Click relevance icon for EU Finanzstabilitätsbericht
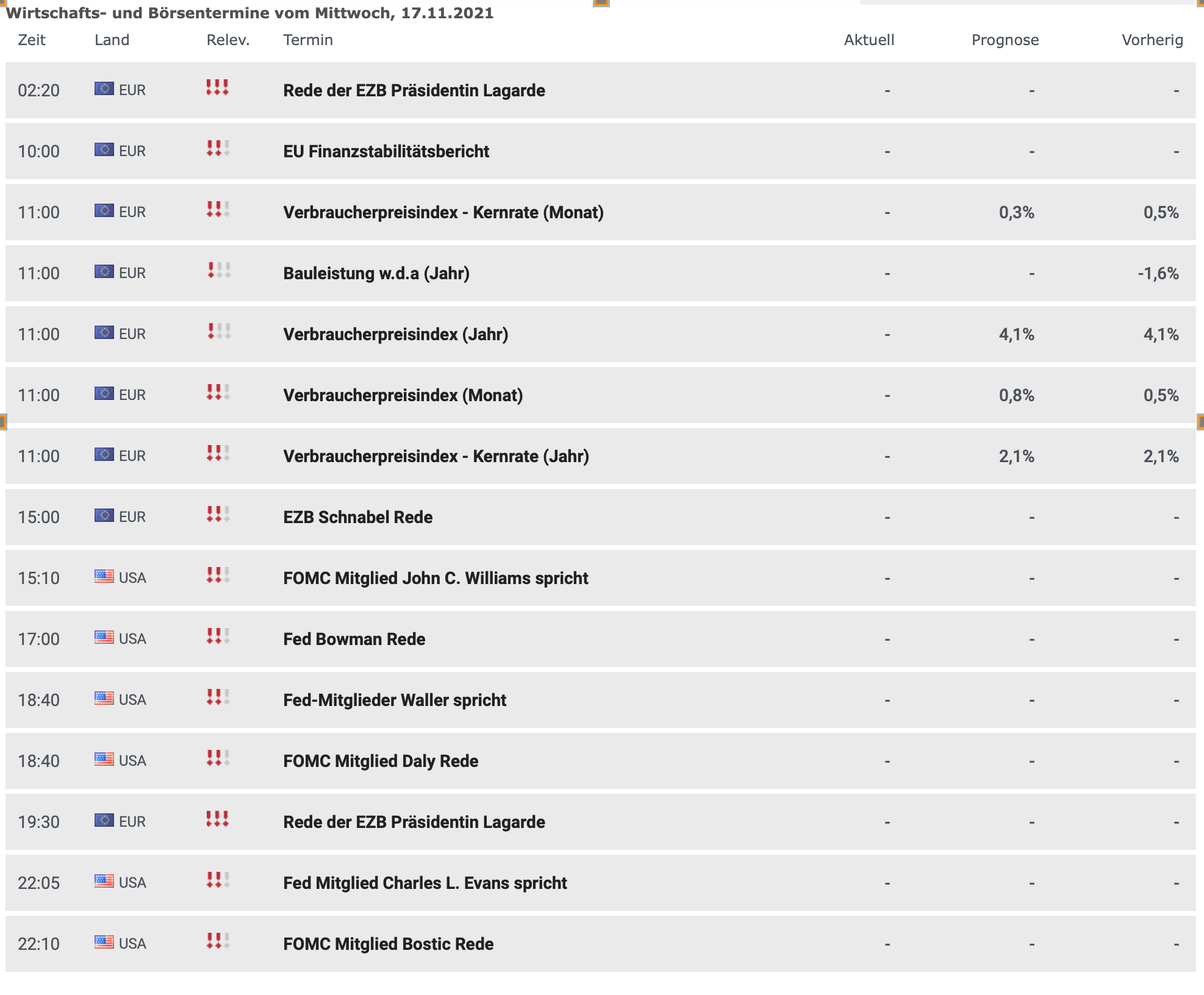 pos(218,149)
